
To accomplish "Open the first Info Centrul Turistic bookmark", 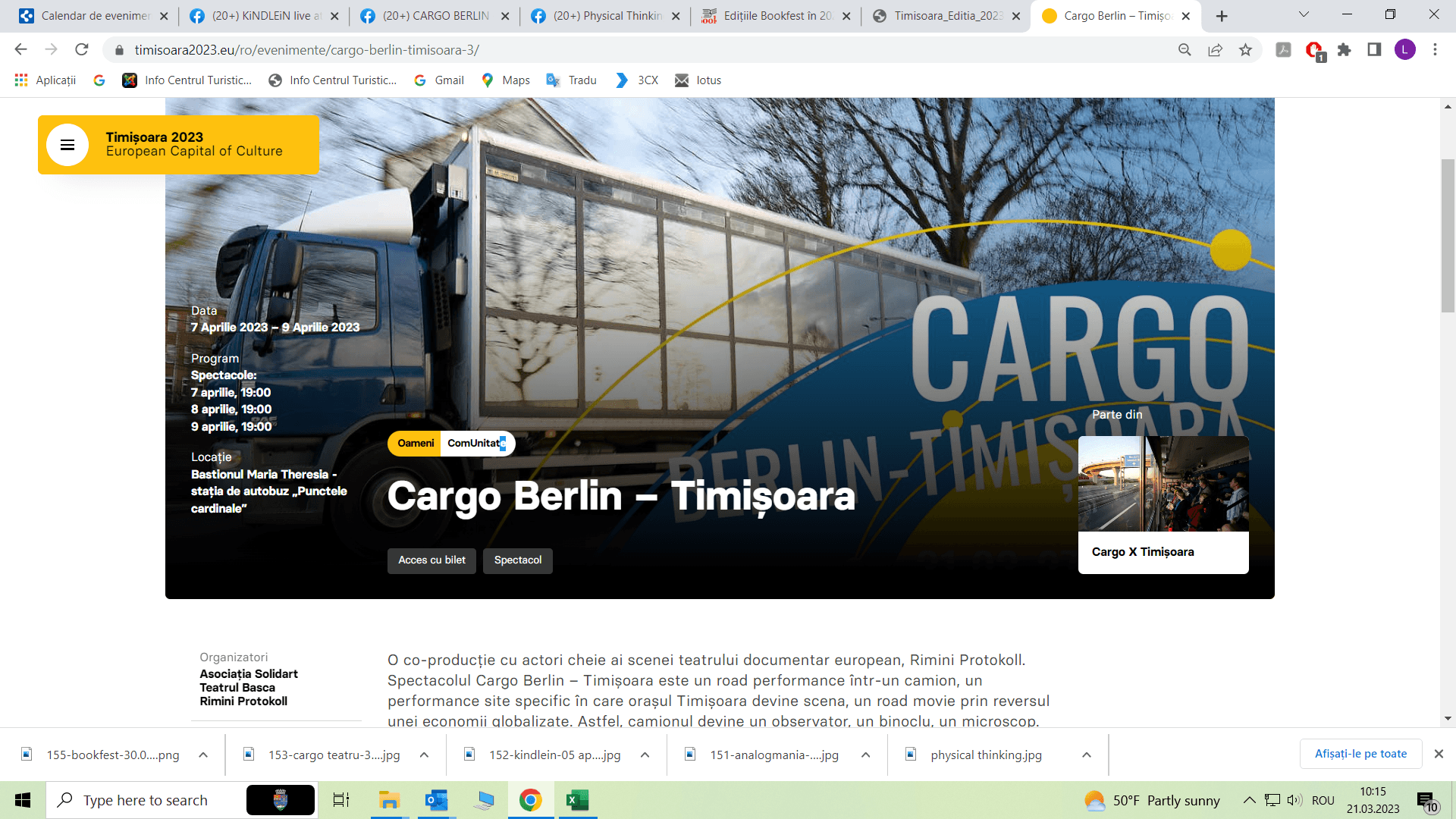I will point(187,80).
